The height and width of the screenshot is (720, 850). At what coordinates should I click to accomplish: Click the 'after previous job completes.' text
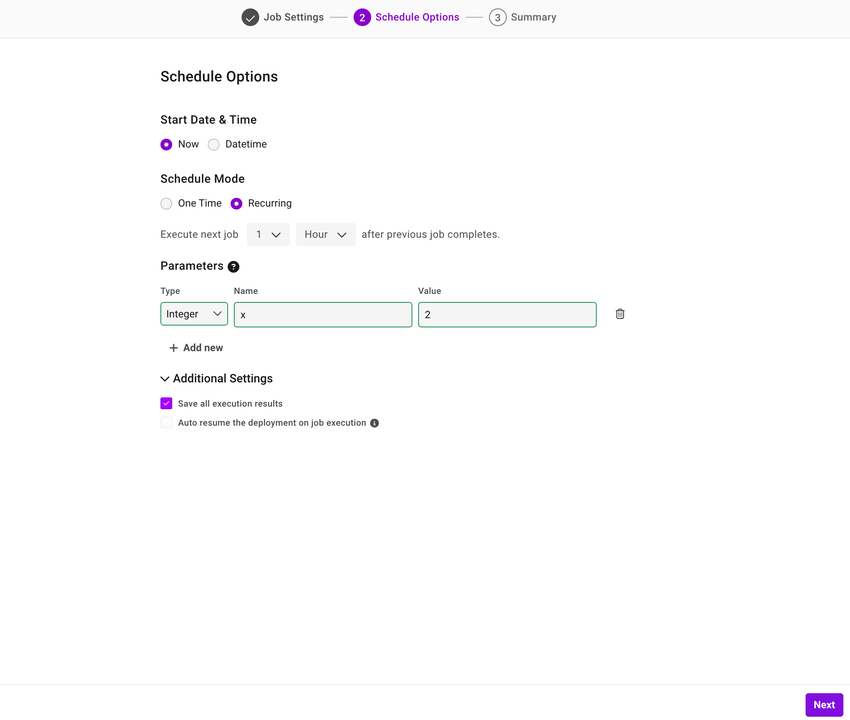pyautogui.click(x=430, y=234)
